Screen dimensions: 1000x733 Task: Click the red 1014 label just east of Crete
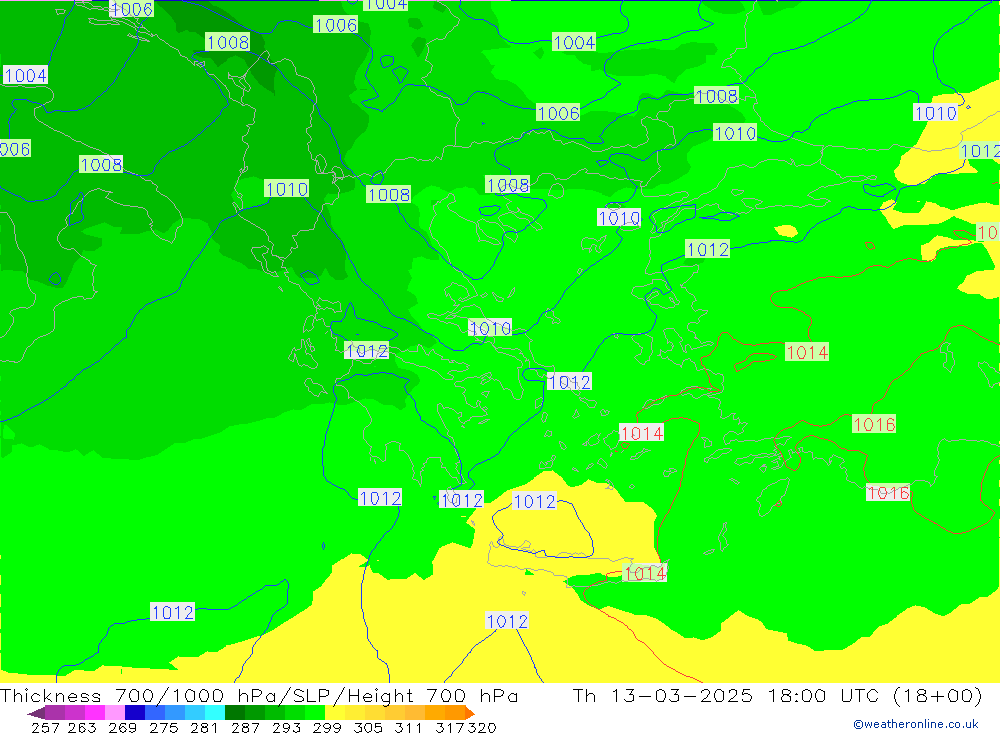coord(645,573)
